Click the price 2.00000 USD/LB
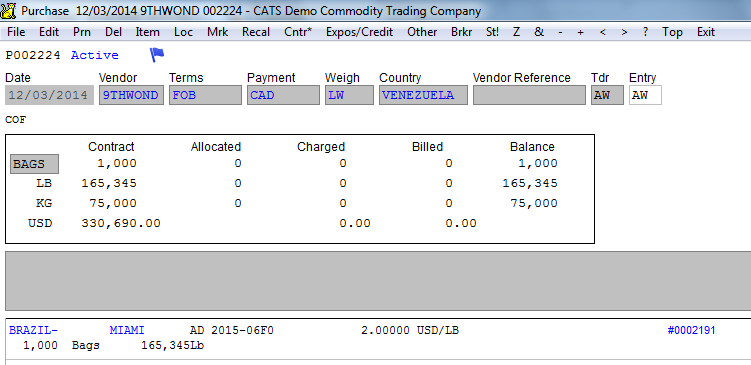This screenshot has height=365, width=751. coord(410,330)
